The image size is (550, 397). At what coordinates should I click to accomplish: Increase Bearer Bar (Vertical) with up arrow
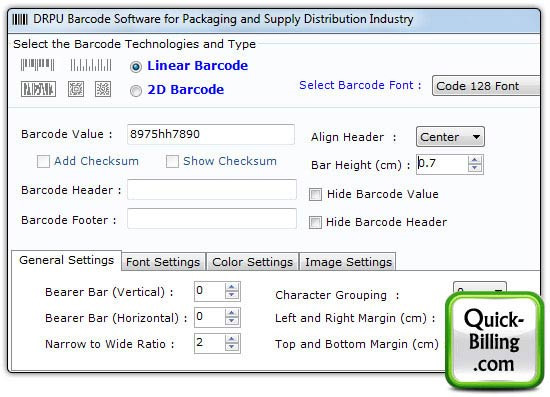(232, 287)
